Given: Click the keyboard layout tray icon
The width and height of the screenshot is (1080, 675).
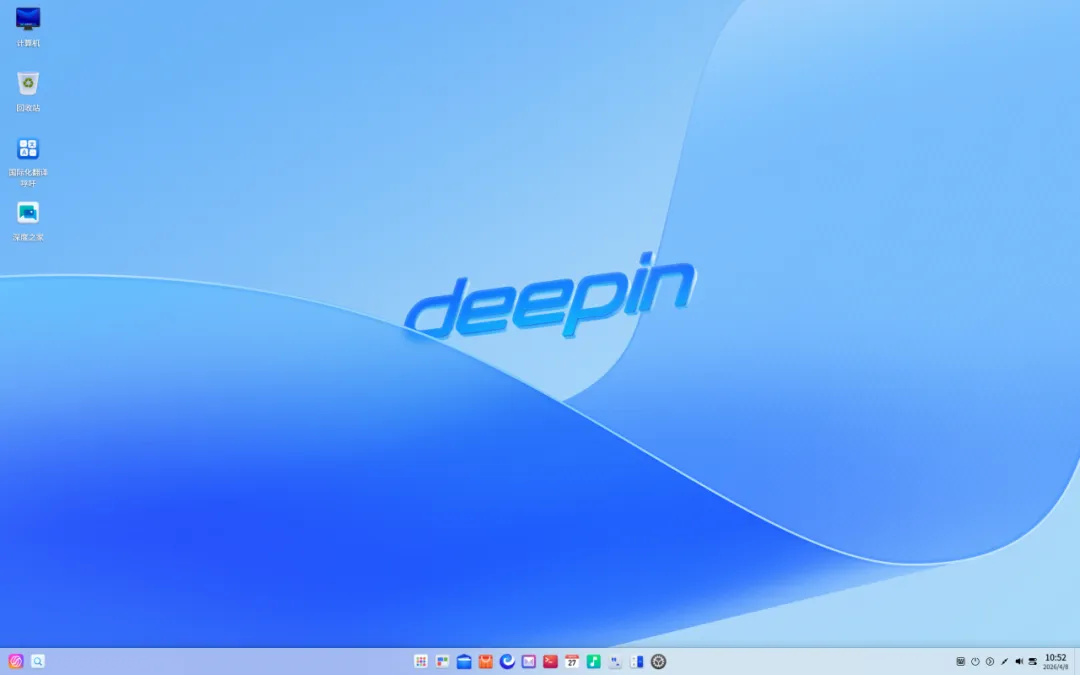Looking at the screenshot, I should 960,661.
